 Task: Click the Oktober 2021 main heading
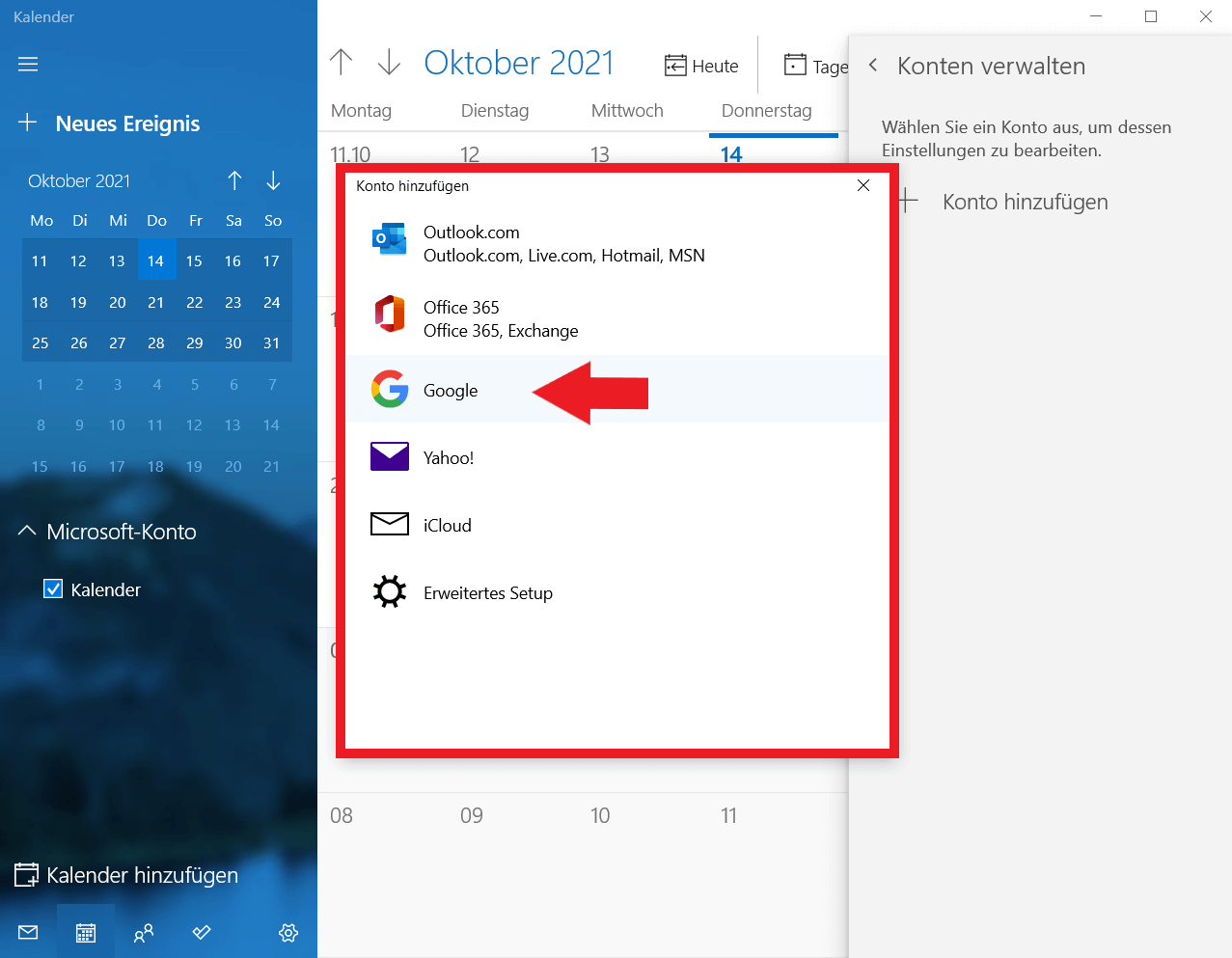point(519,63)
